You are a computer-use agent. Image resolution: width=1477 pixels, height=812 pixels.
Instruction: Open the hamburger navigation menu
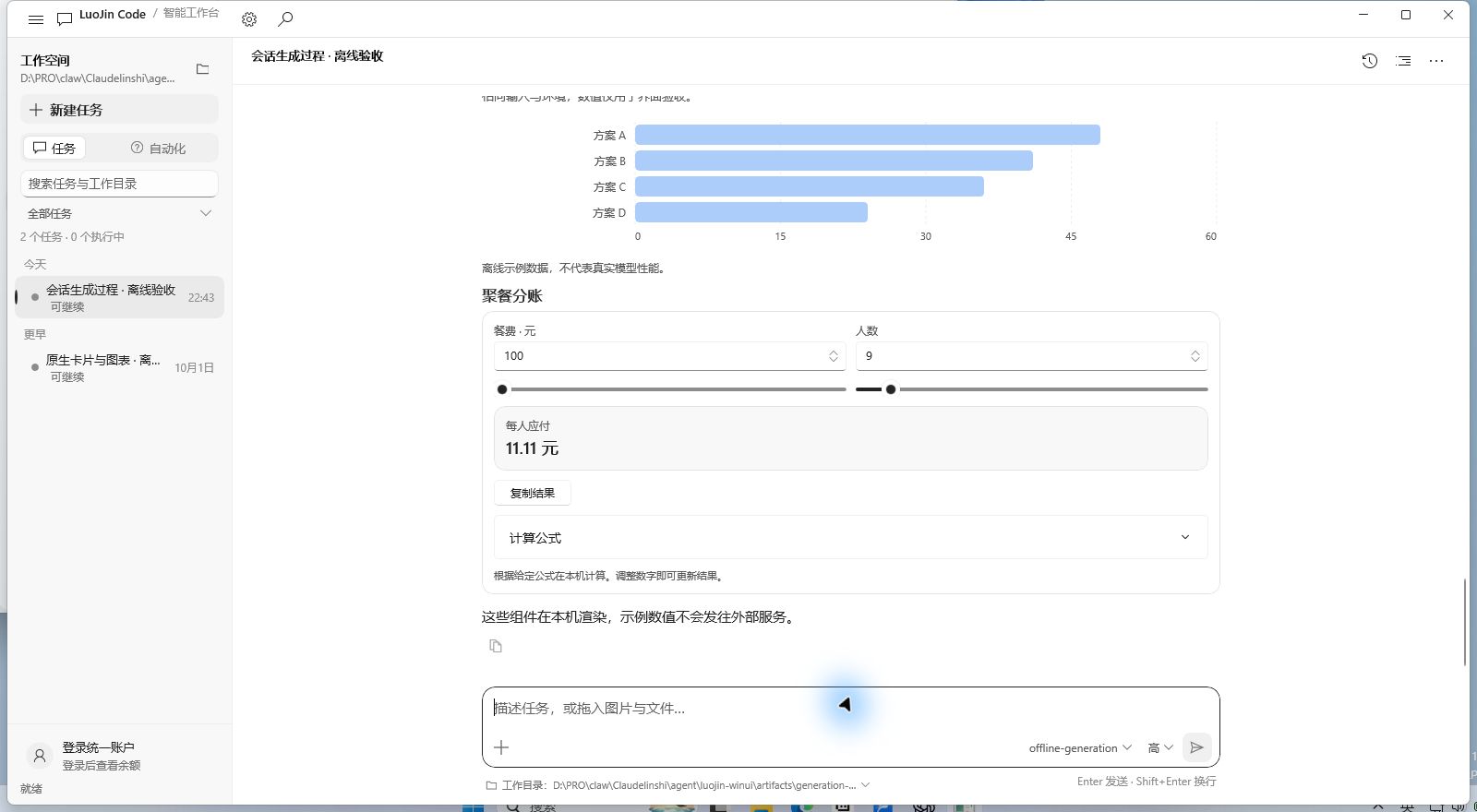36,18
